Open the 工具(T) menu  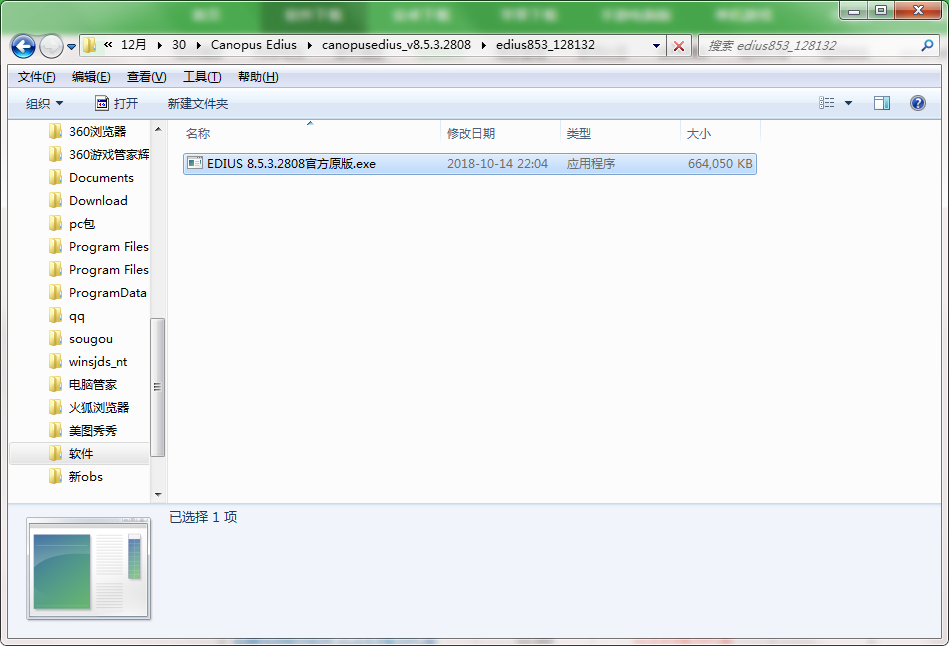click(202, 77)
